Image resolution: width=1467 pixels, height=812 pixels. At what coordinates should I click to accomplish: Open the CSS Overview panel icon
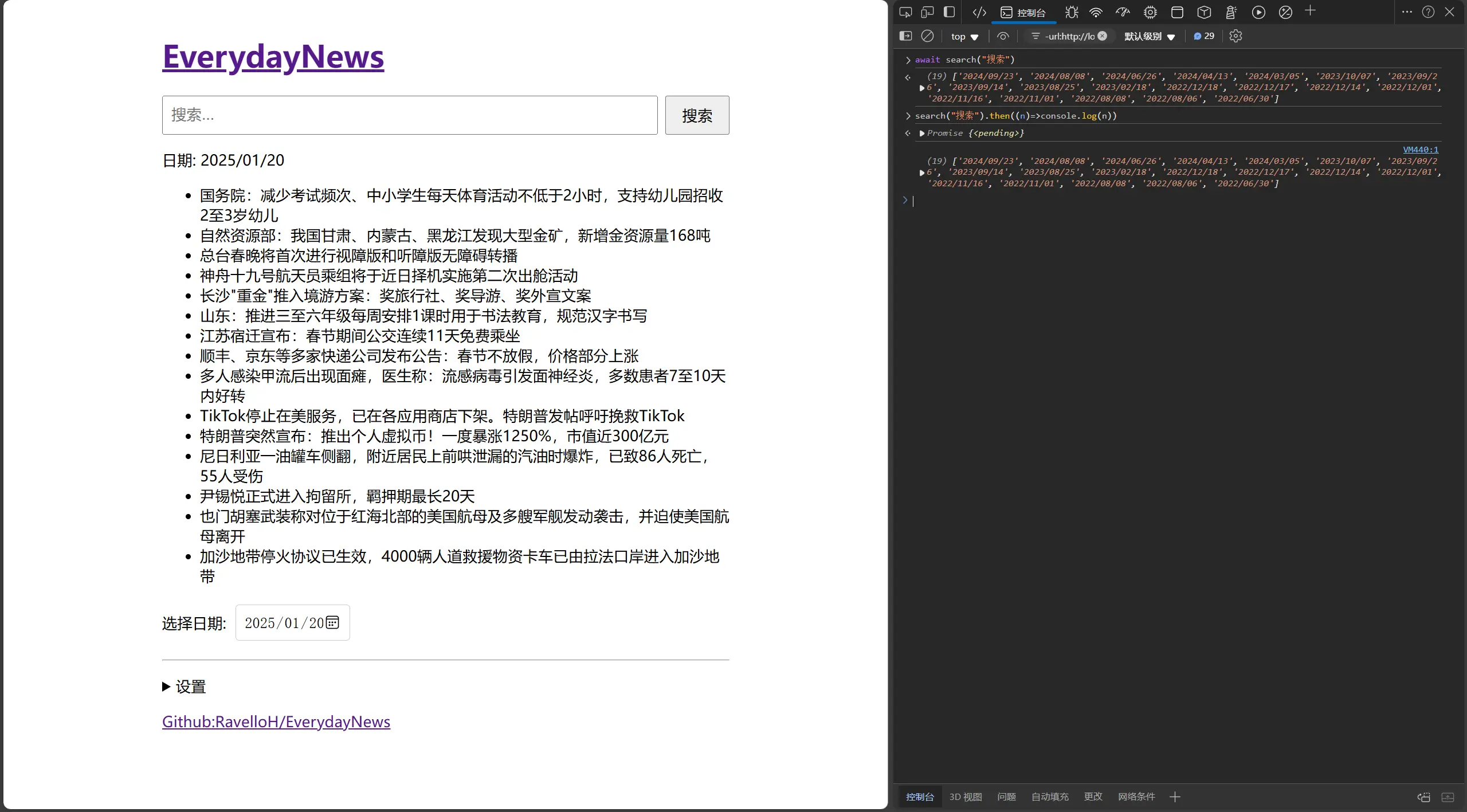point(1285,12)
